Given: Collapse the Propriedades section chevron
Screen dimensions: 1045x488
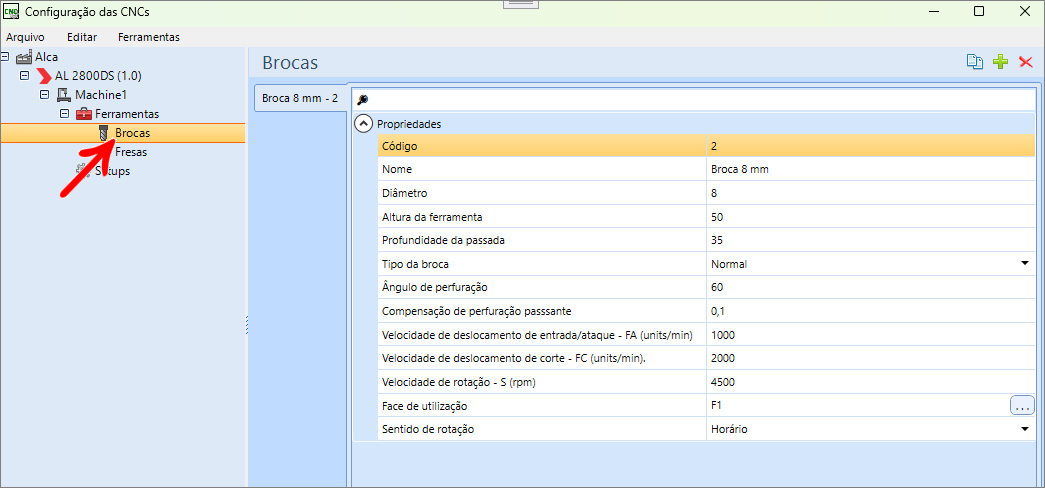Looking at the screenshot, I should 363,123.
